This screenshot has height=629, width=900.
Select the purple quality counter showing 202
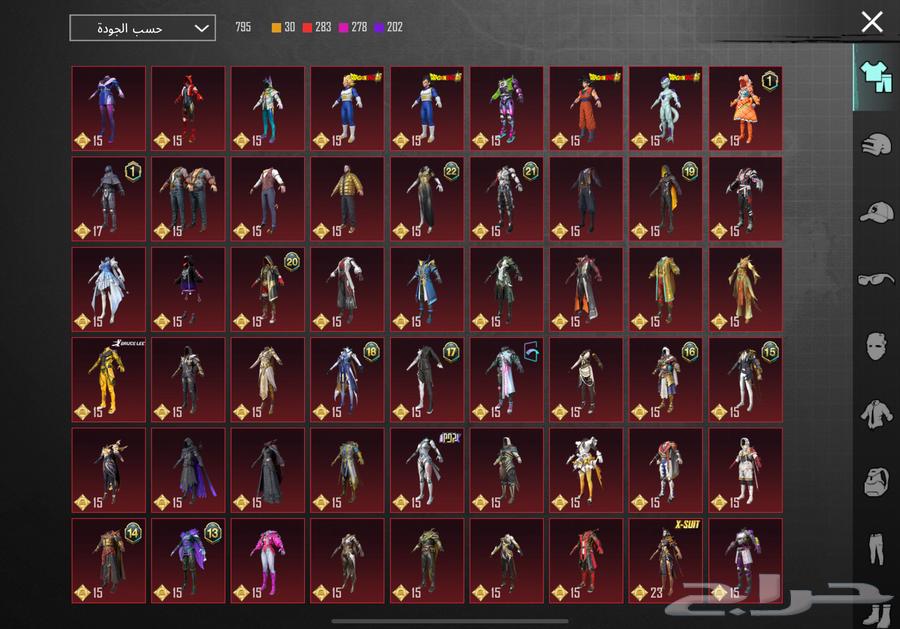click(389, 28)
